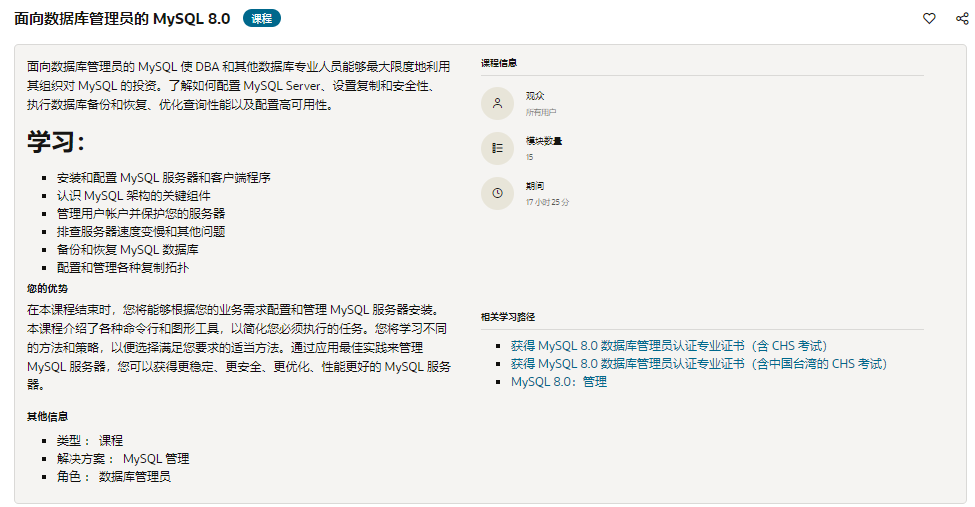Click the 其他信息 heading
Viewport: 975px width, 507px height.
[x=47, y=417]
